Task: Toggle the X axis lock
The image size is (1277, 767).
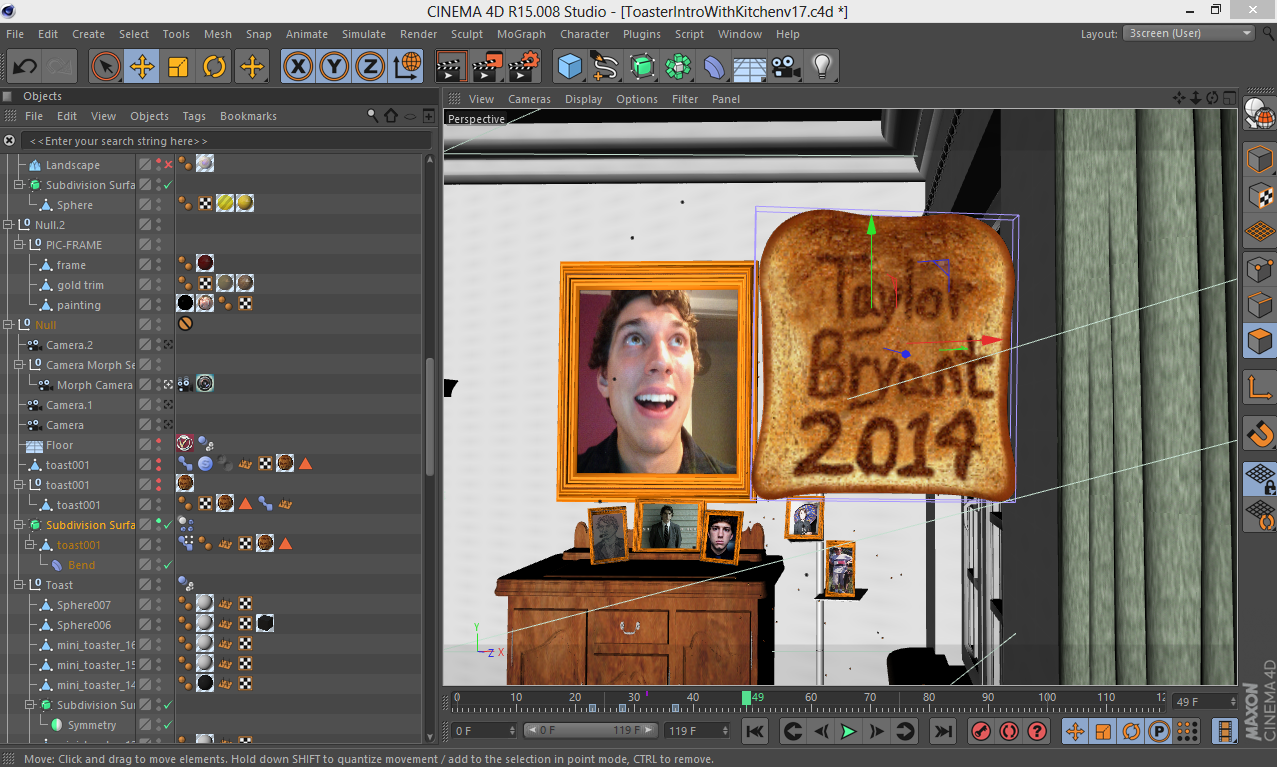Action: coord(298,67)
